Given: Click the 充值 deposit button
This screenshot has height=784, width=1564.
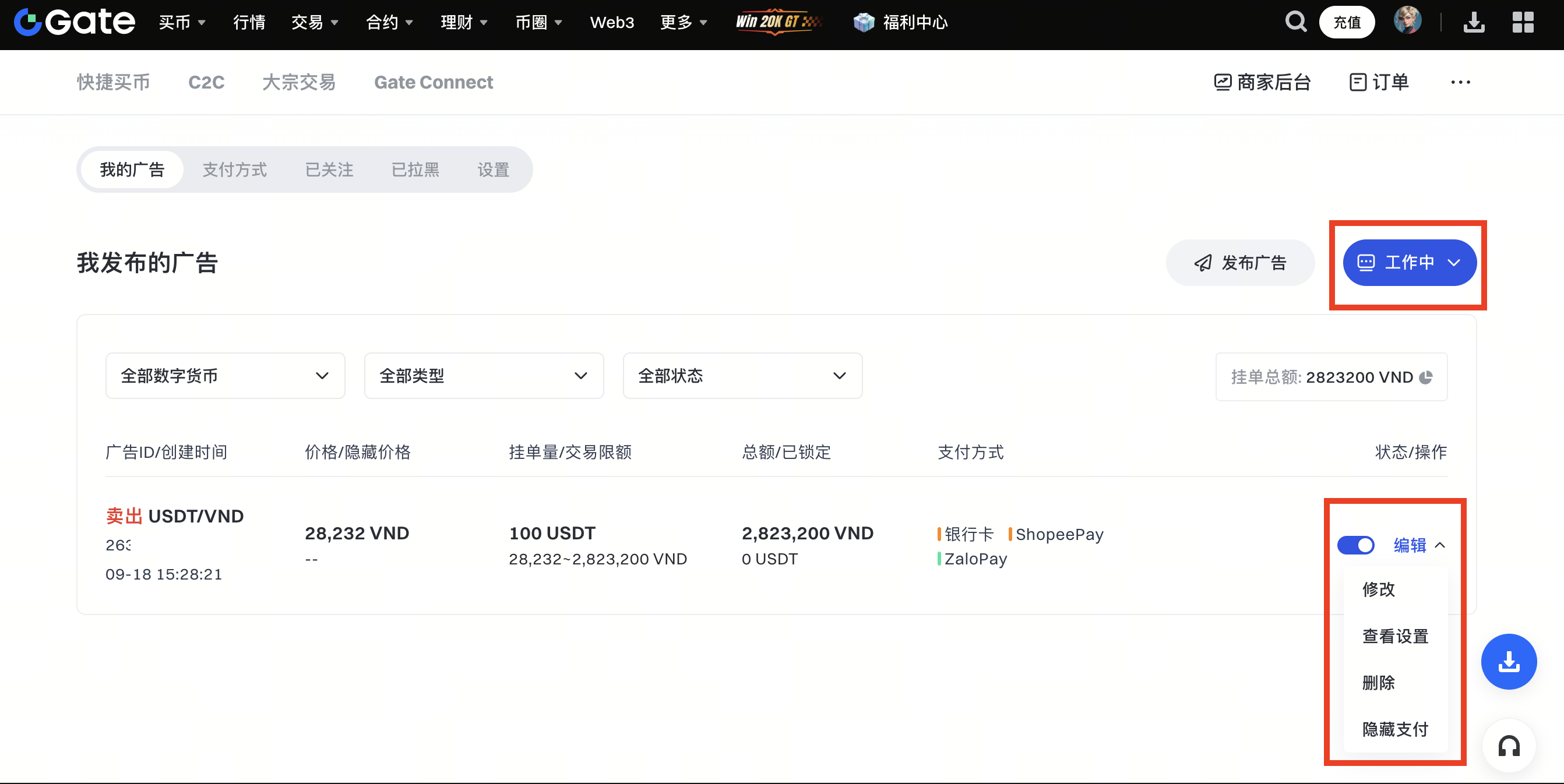Looking at the screenshot, I should point(1346,23).
